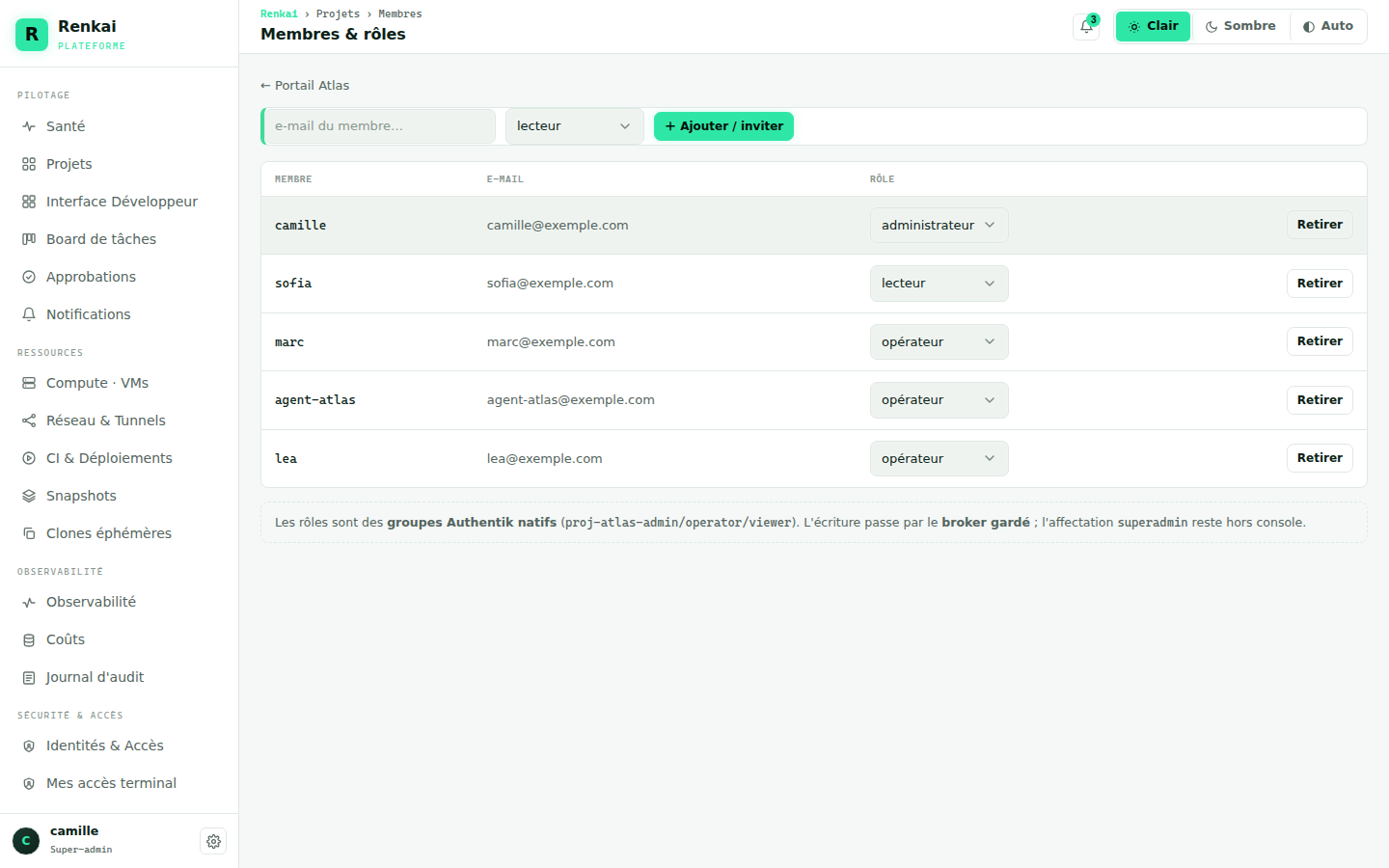This screenshot has height=868, width=1389.
Task: Remove lea with Retirer button
Action: (x=1320, y=458)
